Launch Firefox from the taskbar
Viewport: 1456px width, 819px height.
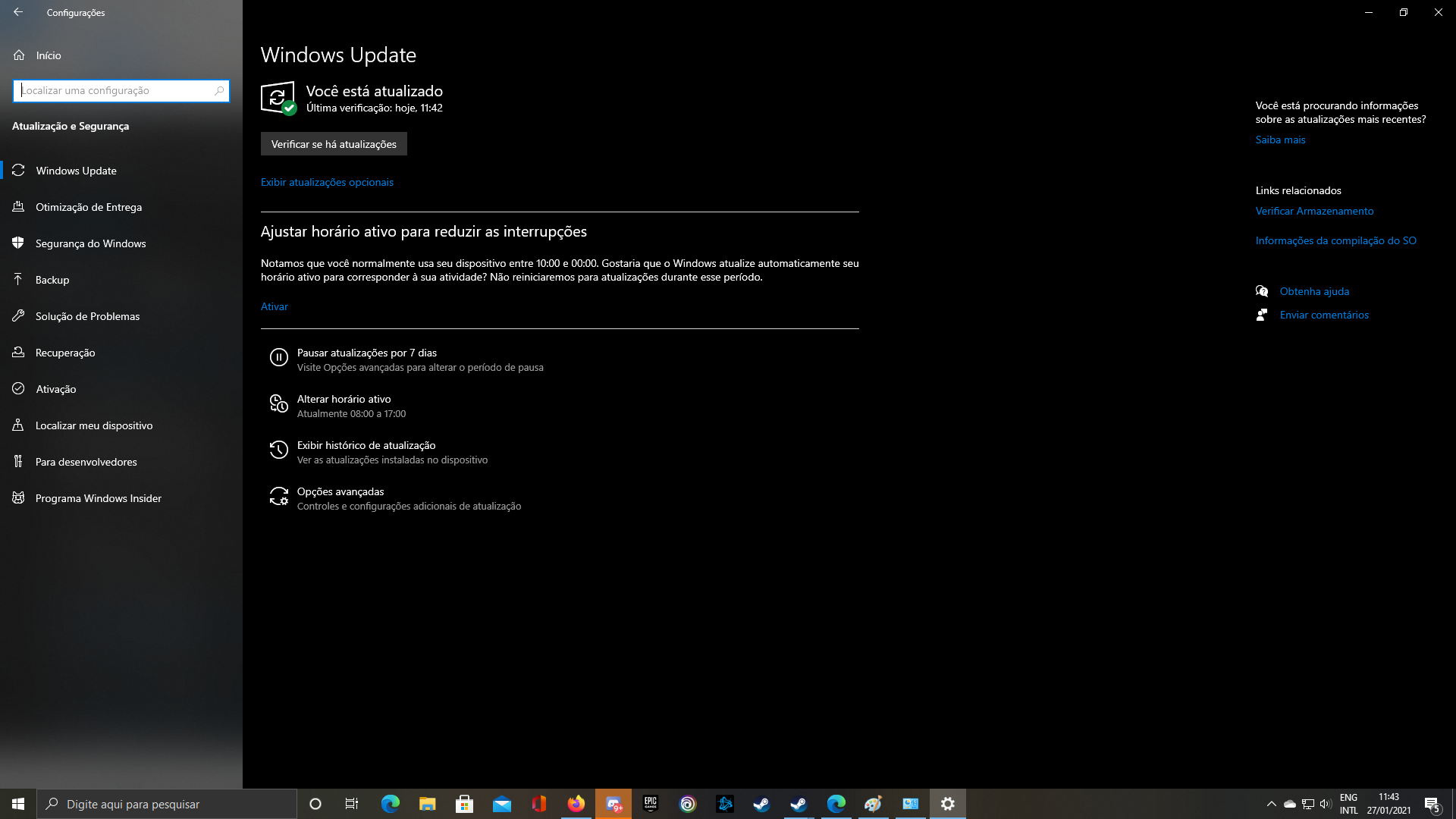click(576, 804)
